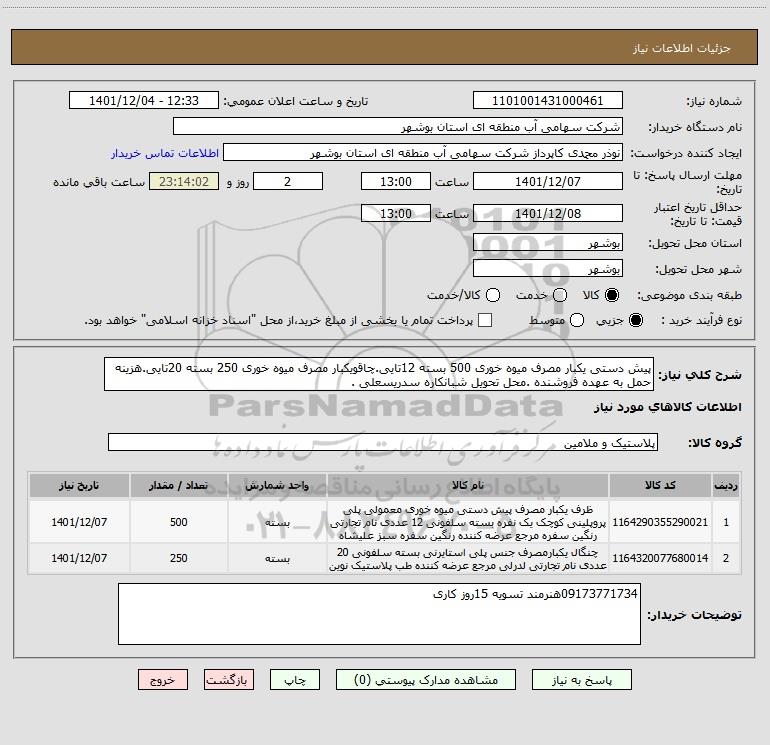Click the چاپ print button
This screenshot has width=770, height=745.
pos(295,680)
